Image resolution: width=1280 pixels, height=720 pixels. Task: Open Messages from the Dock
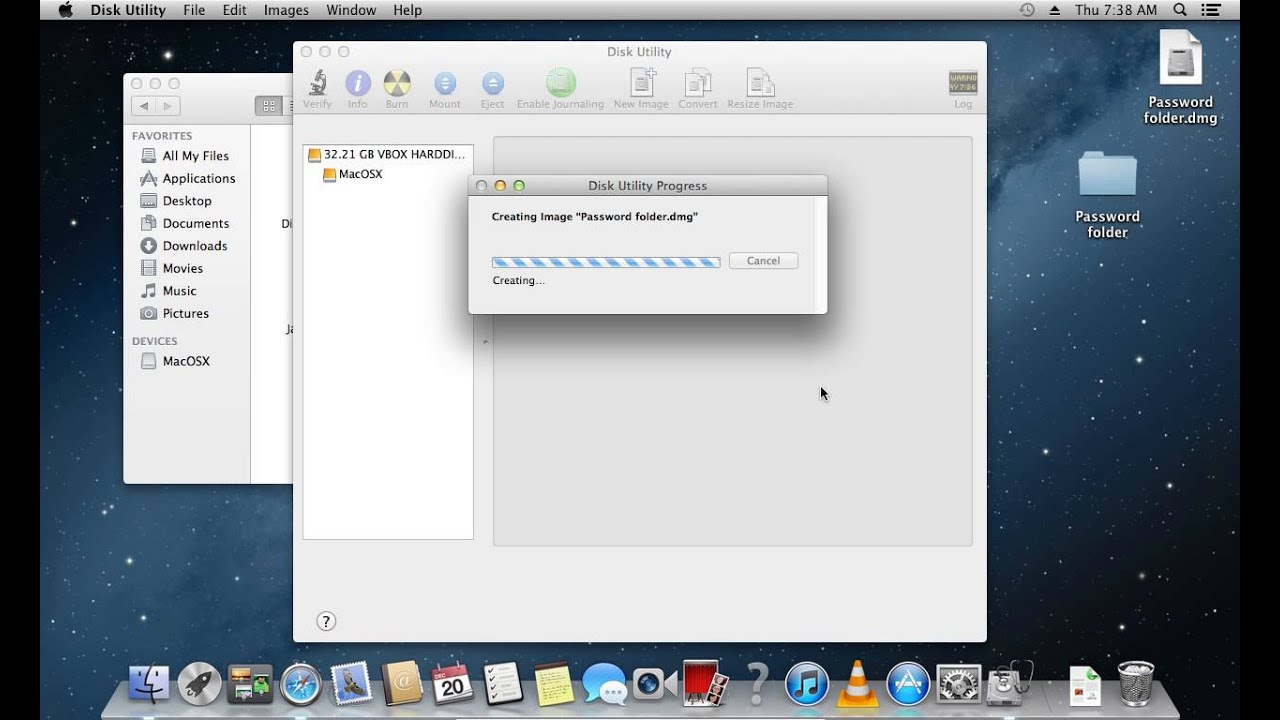[604, 686]
